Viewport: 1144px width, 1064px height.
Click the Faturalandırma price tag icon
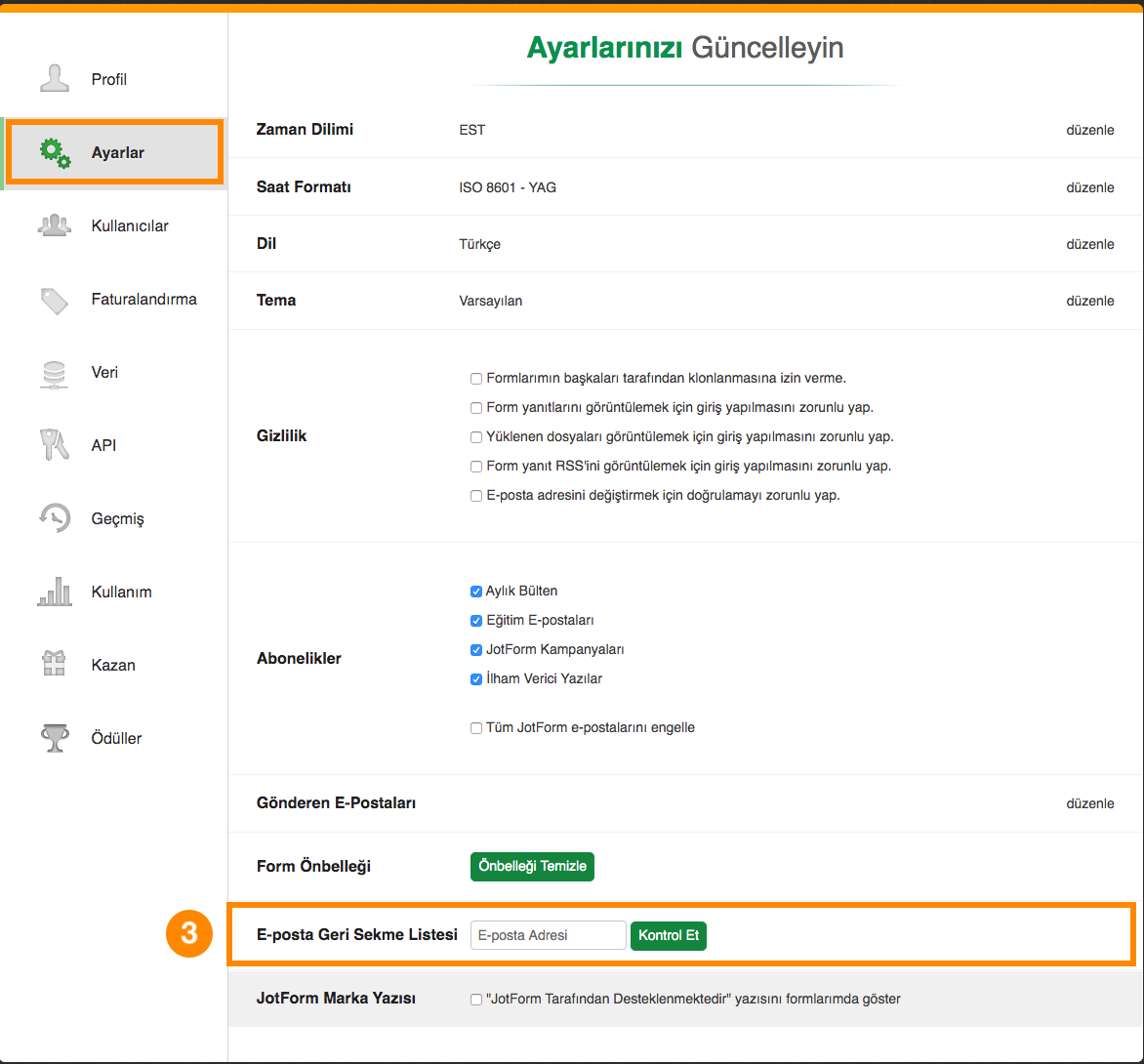coord(55,300)
